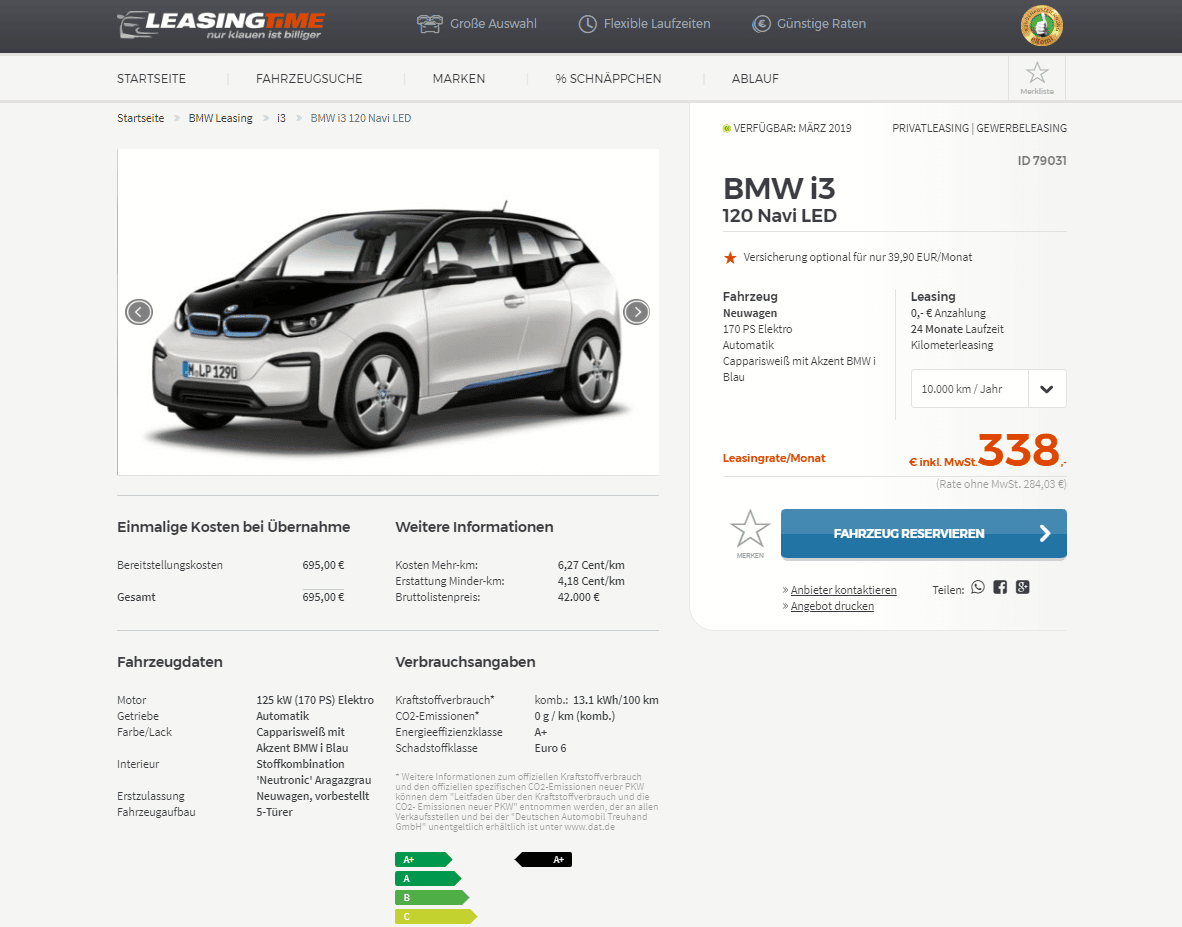Click the gold eKomi seal badge
The width and height of the screenshot is (1182, 927).
tap(1041, 26)
